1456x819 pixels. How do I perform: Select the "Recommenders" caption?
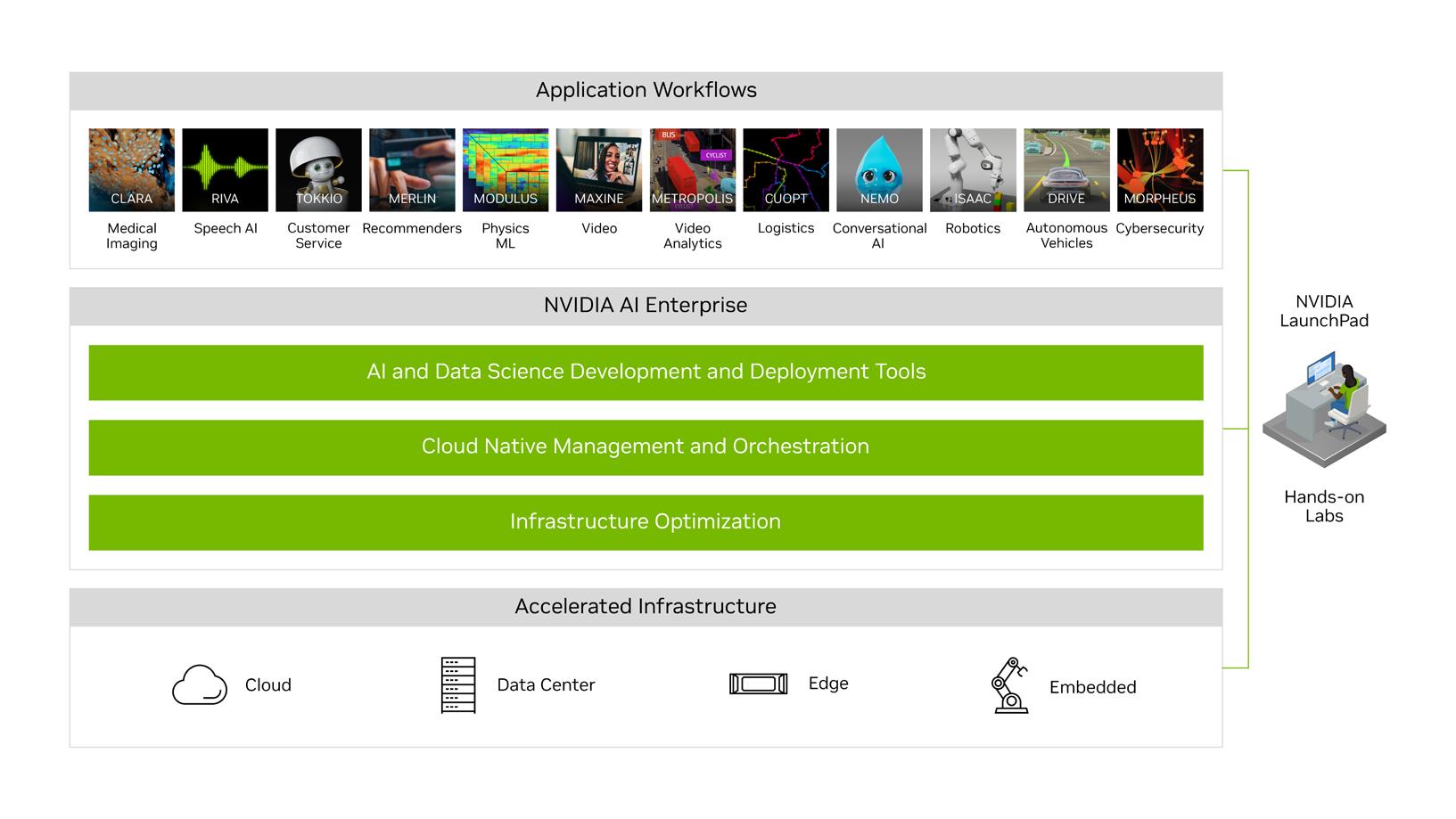pos(412,228)
